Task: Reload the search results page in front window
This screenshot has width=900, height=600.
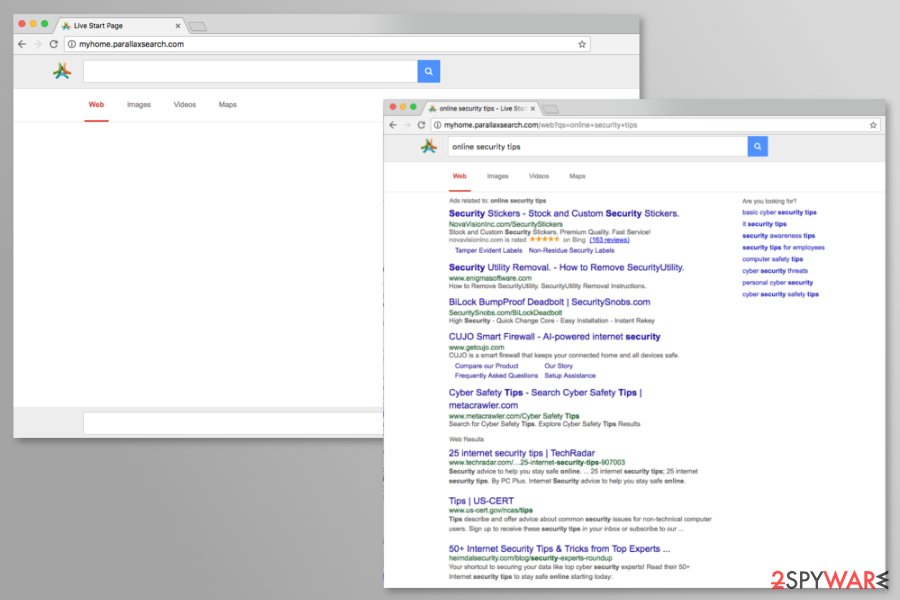Action: click(421, 125)
